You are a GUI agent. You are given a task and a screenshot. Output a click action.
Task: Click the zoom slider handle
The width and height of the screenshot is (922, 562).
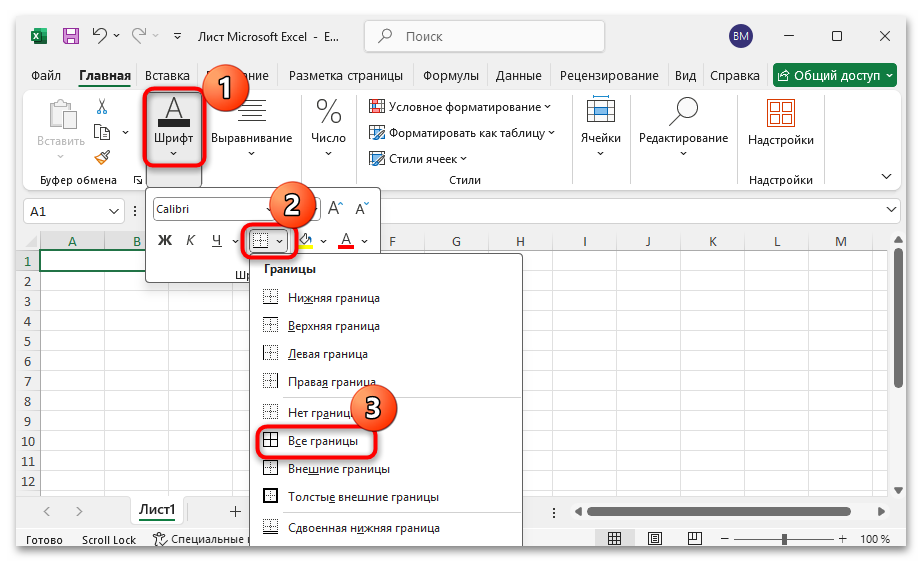(784, 539)
